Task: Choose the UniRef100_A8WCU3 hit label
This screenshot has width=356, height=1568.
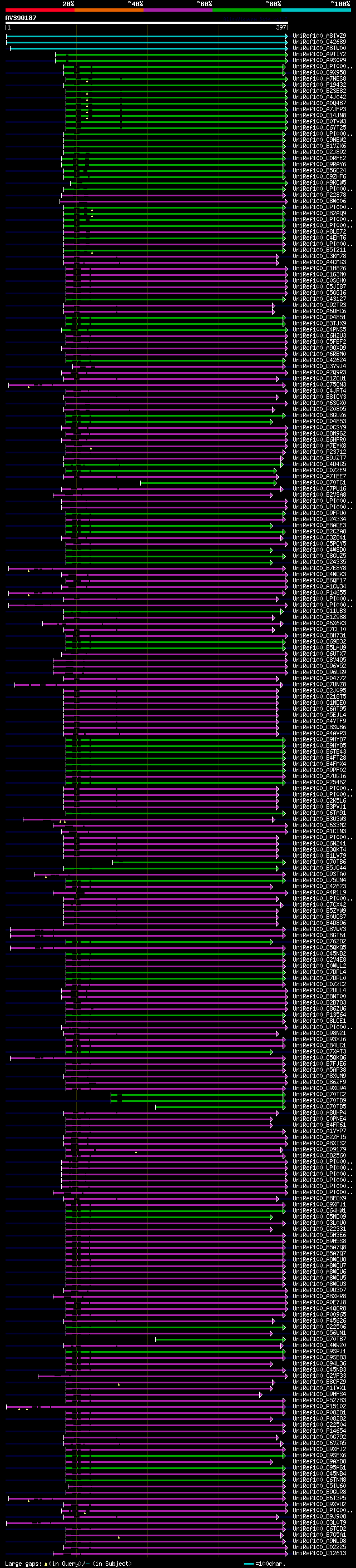Action: [319, 1284]
